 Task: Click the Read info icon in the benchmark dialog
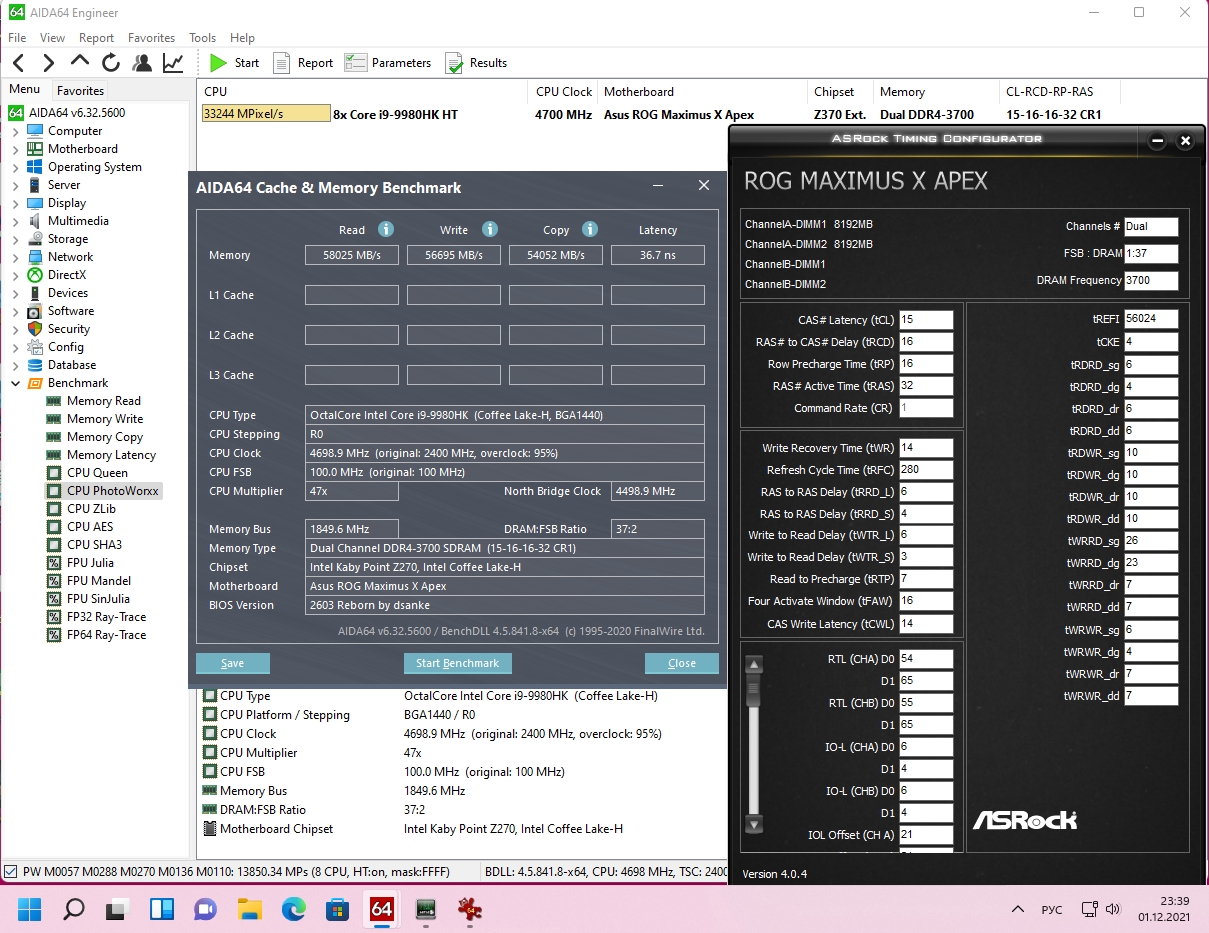click(386, 230)
